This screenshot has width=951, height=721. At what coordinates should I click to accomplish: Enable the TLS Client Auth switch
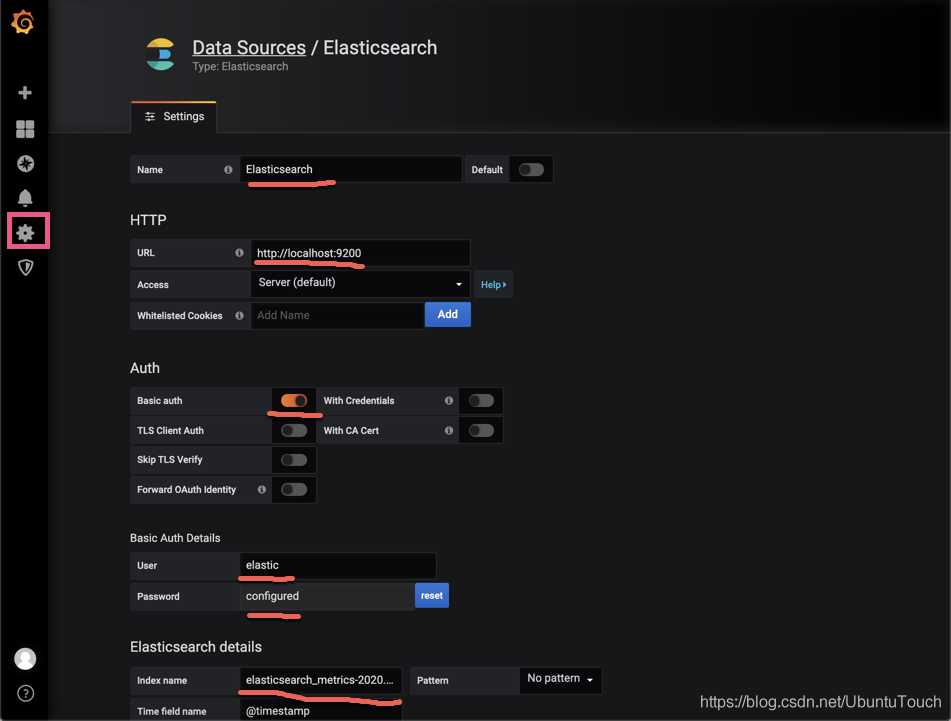point(294,431)
